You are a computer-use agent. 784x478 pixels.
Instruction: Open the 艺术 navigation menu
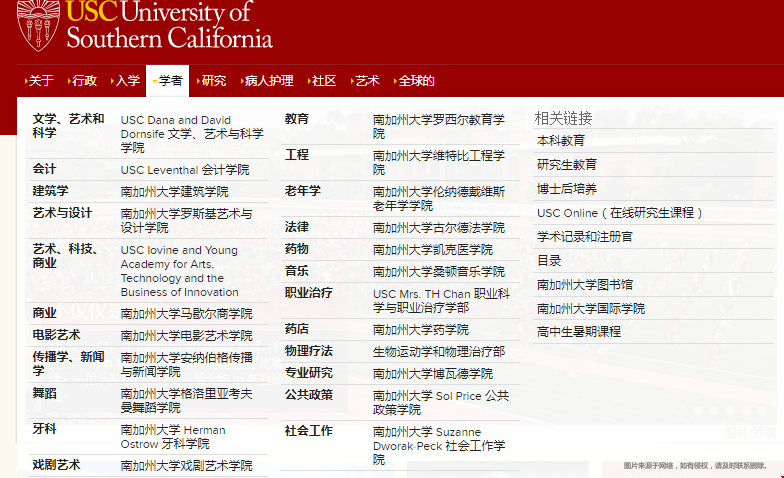click(x=365, y=80)
